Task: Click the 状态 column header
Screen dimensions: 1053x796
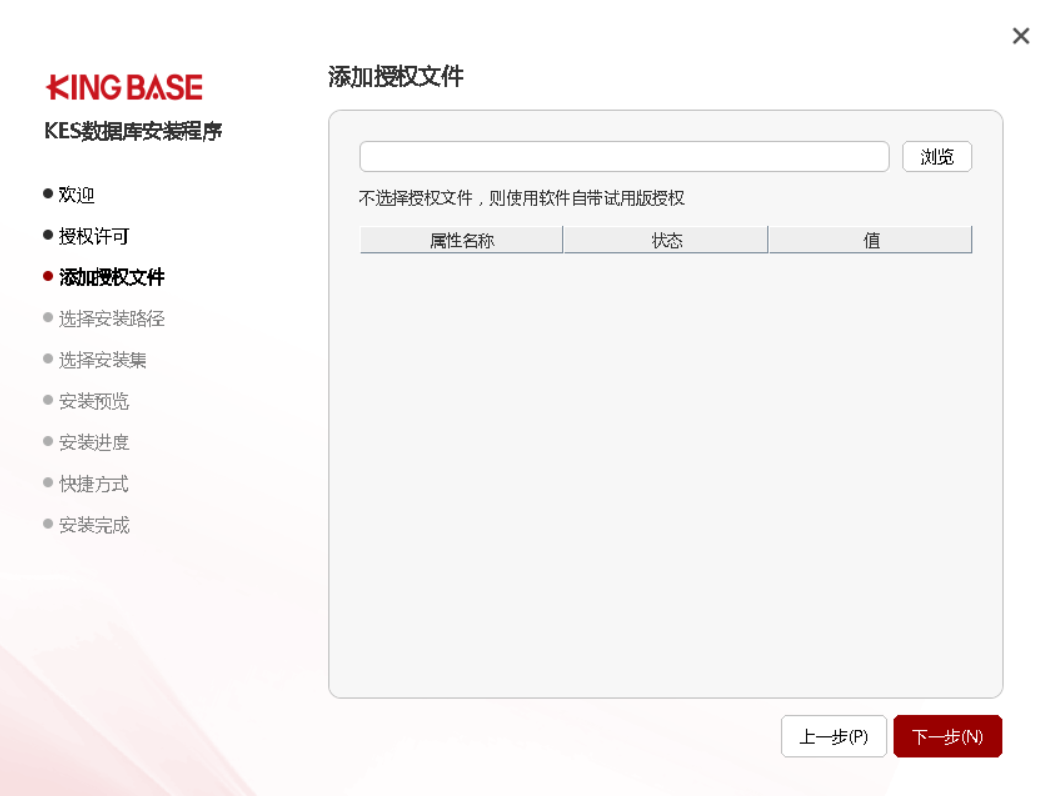Action: click(666, 240)
